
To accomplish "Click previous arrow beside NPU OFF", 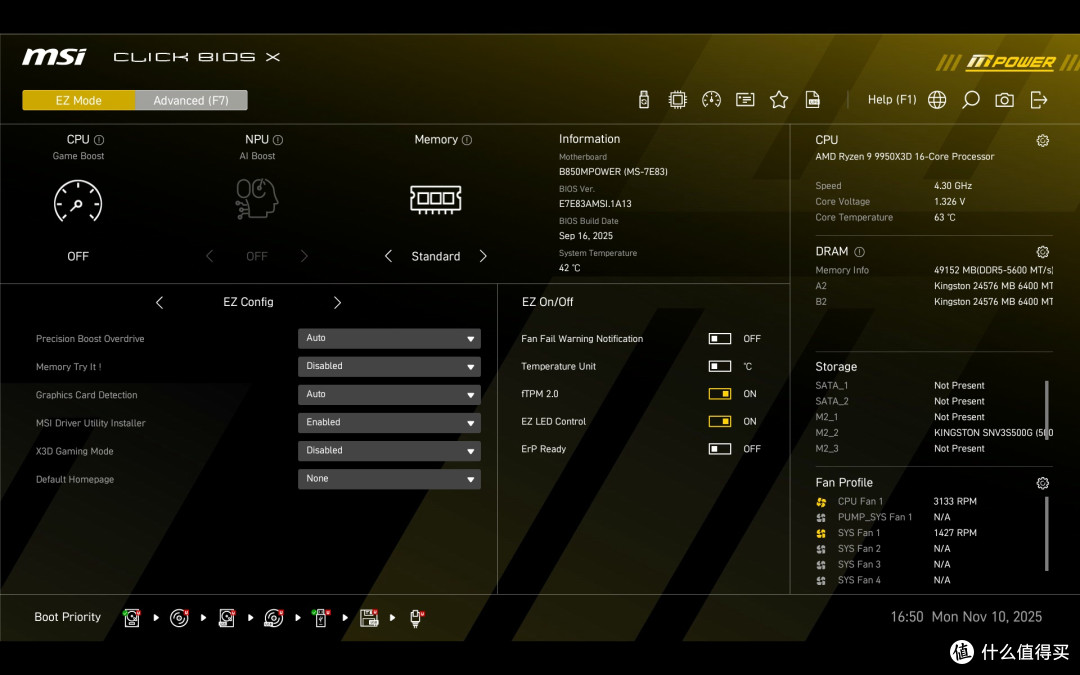I will coord(209,256).
